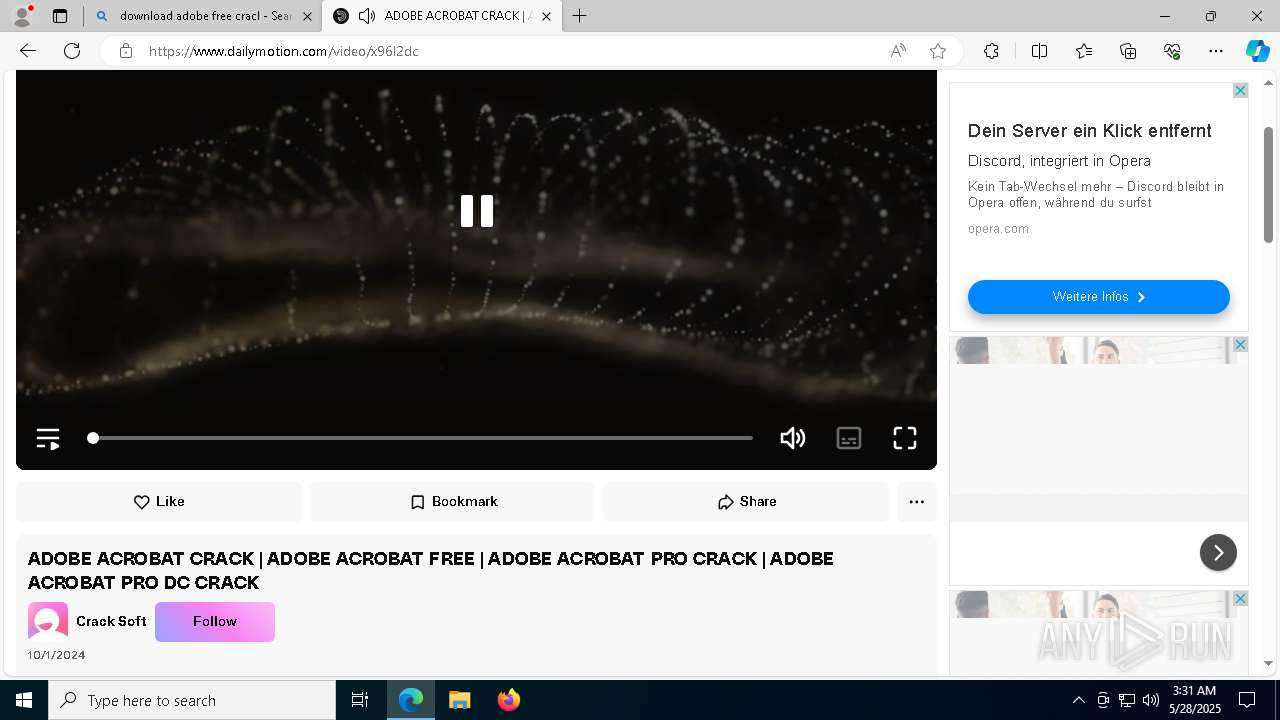
Task: Open Edge settings and more menu
Action: 1216,51
